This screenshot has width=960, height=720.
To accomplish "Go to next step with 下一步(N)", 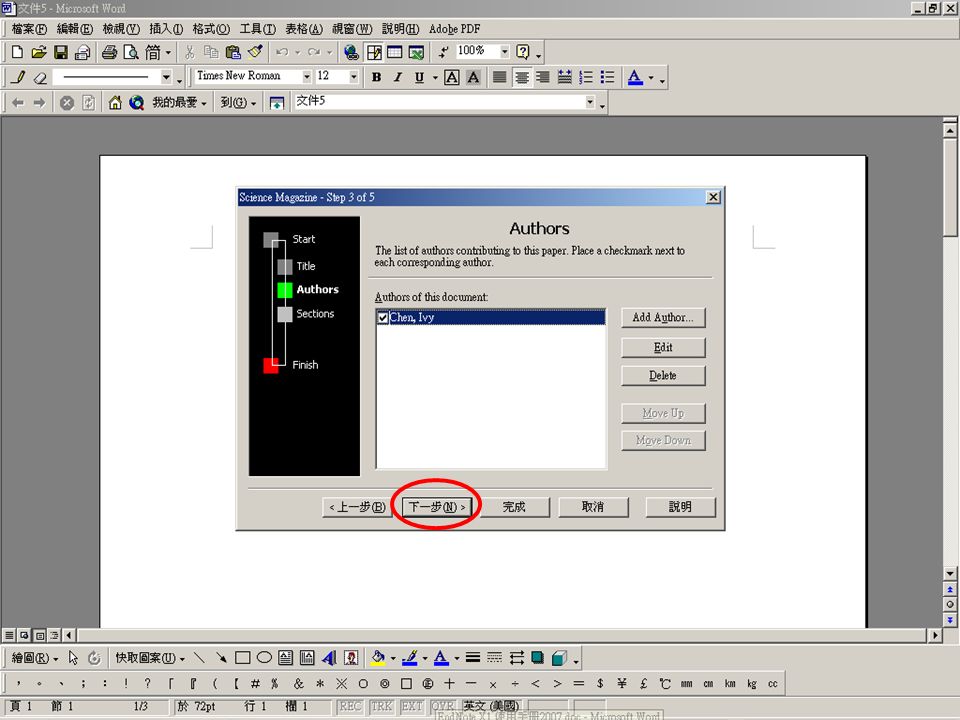I will coord(437,507).
